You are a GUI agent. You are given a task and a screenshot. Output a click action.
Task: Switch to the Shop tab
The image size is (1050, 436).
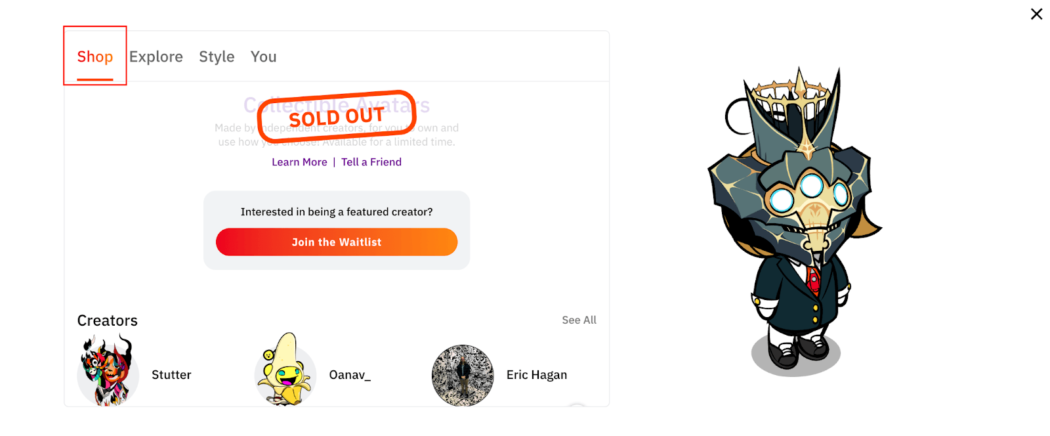[x=95, y=57]
